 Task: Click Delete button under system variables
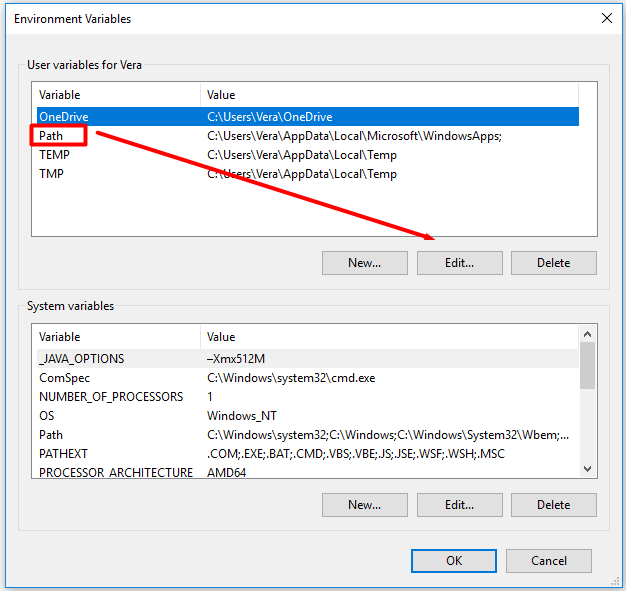coord(553,505)
